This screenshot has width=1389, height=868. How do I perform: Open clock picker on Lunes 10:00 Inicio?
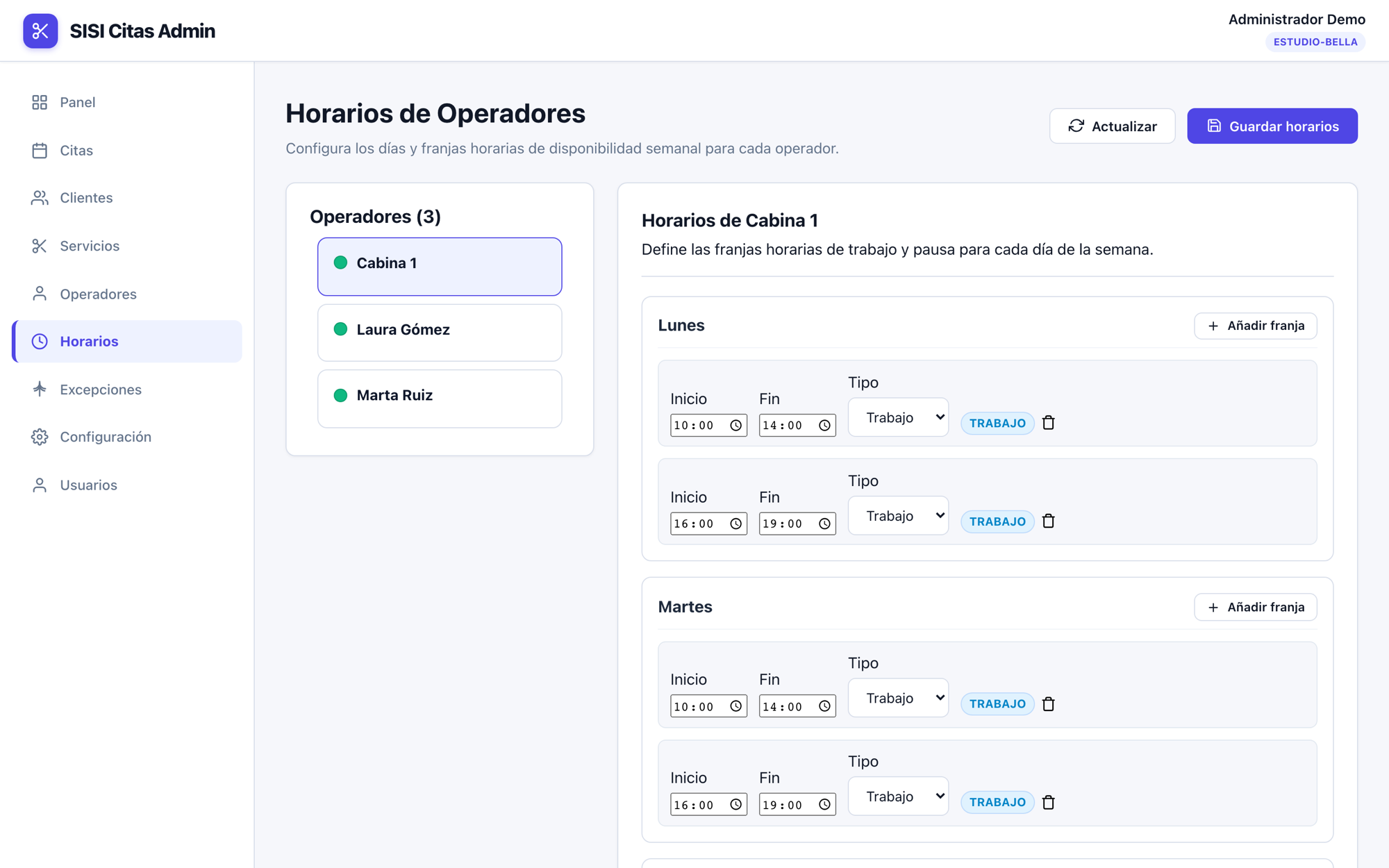click(x=735, y=426)
